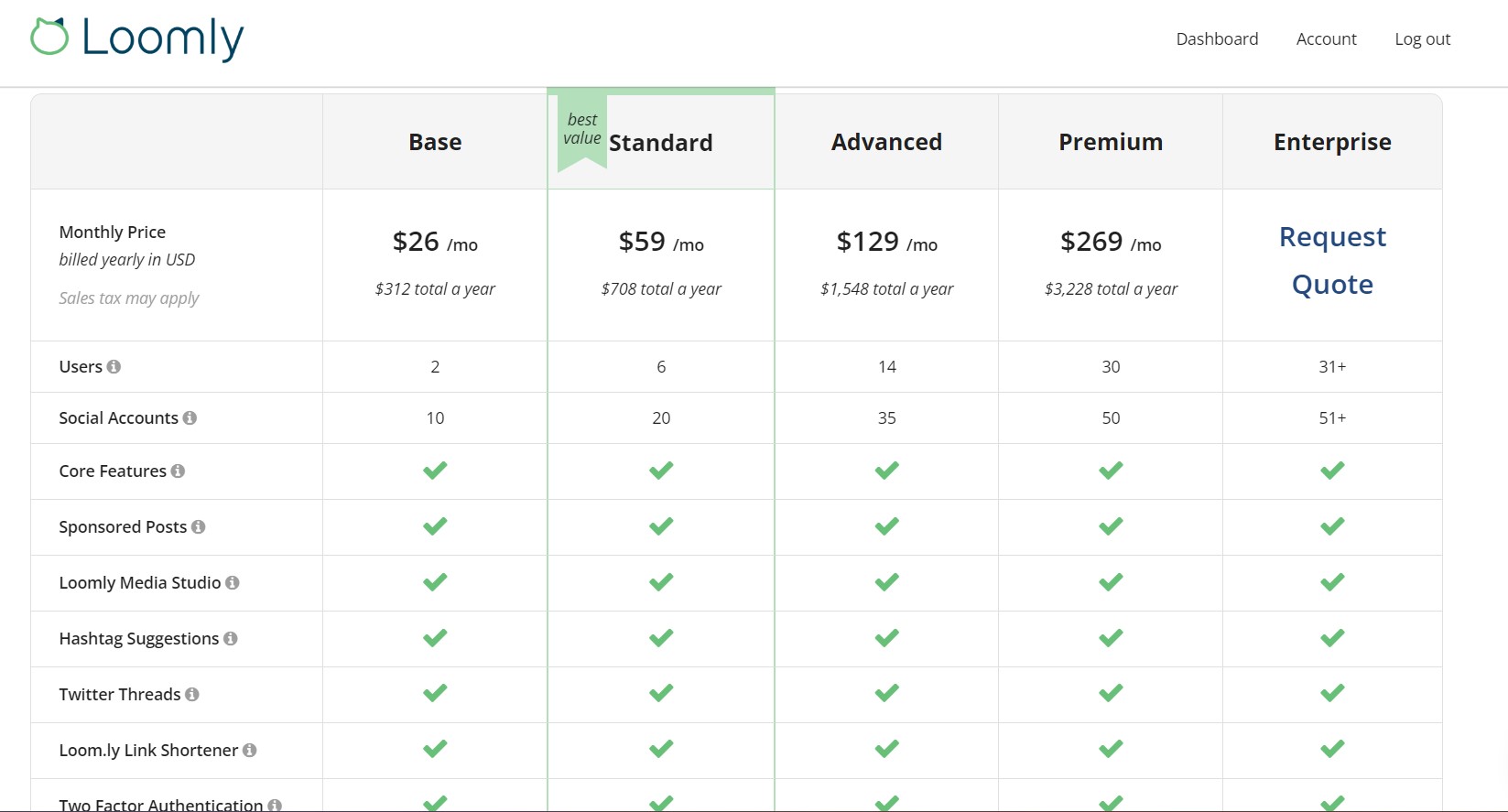The image size is (1508, 812).
Task: Select the Base plan header
Action: click(x=435, y=142)
